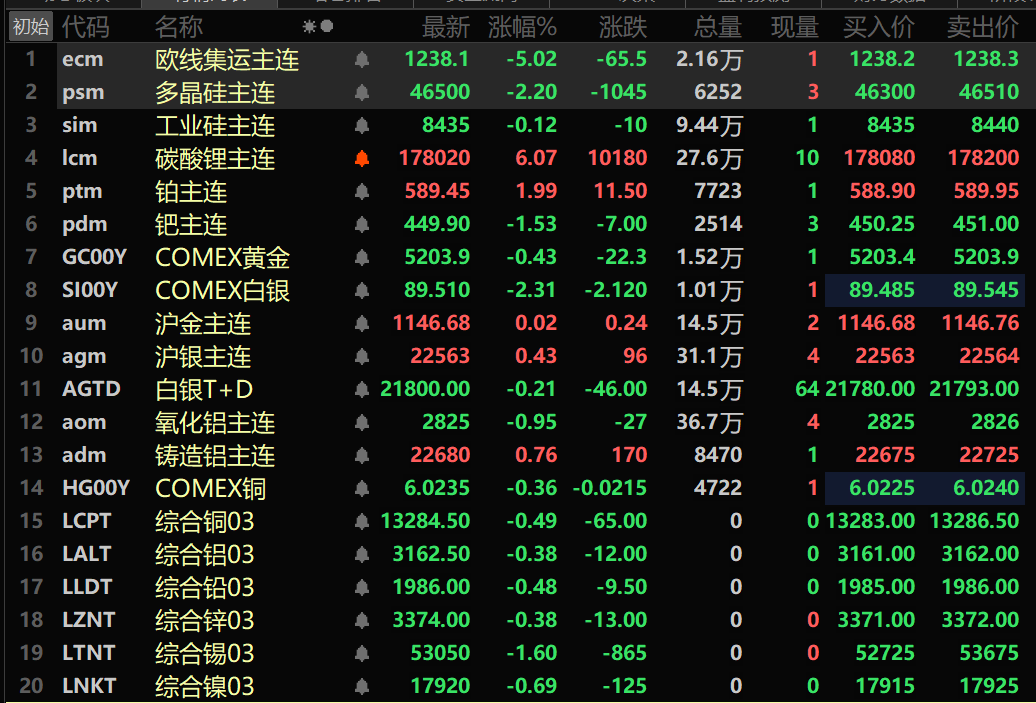Click the highlighted ask price 89.545
The image size is (1036, 703).
[985, 290]
